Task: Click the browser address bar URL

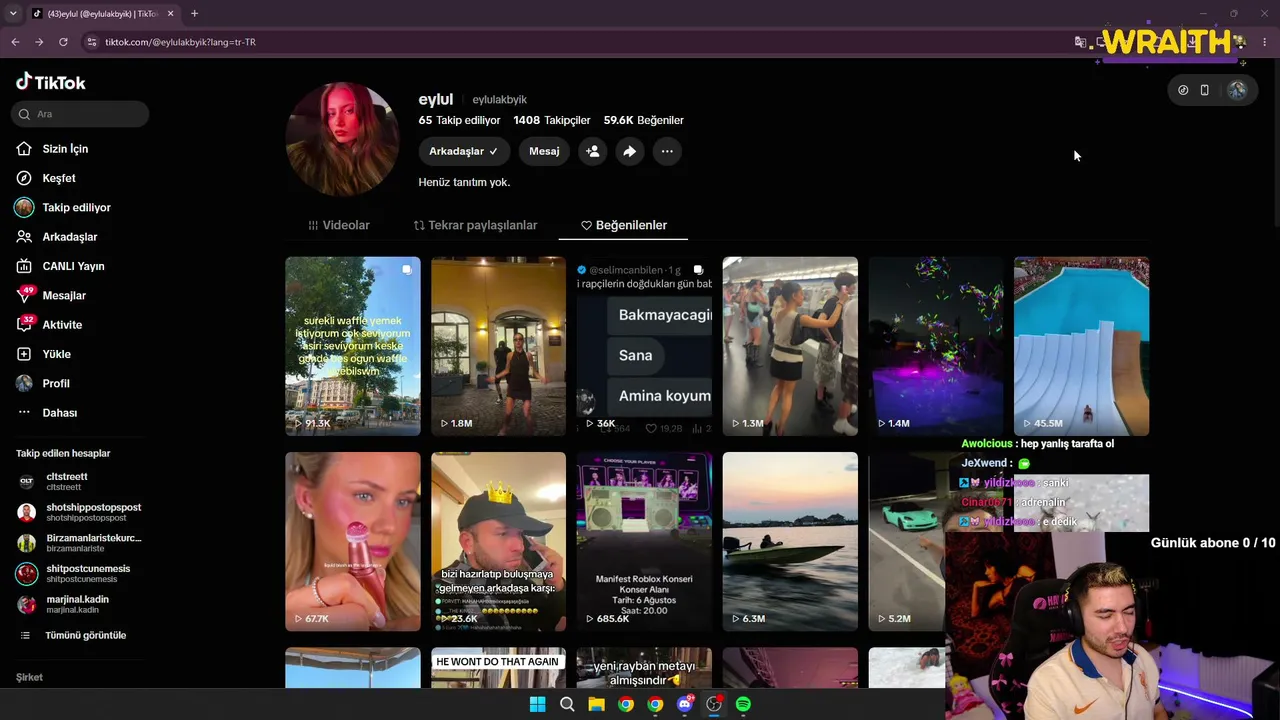Action: click(180, 42)
